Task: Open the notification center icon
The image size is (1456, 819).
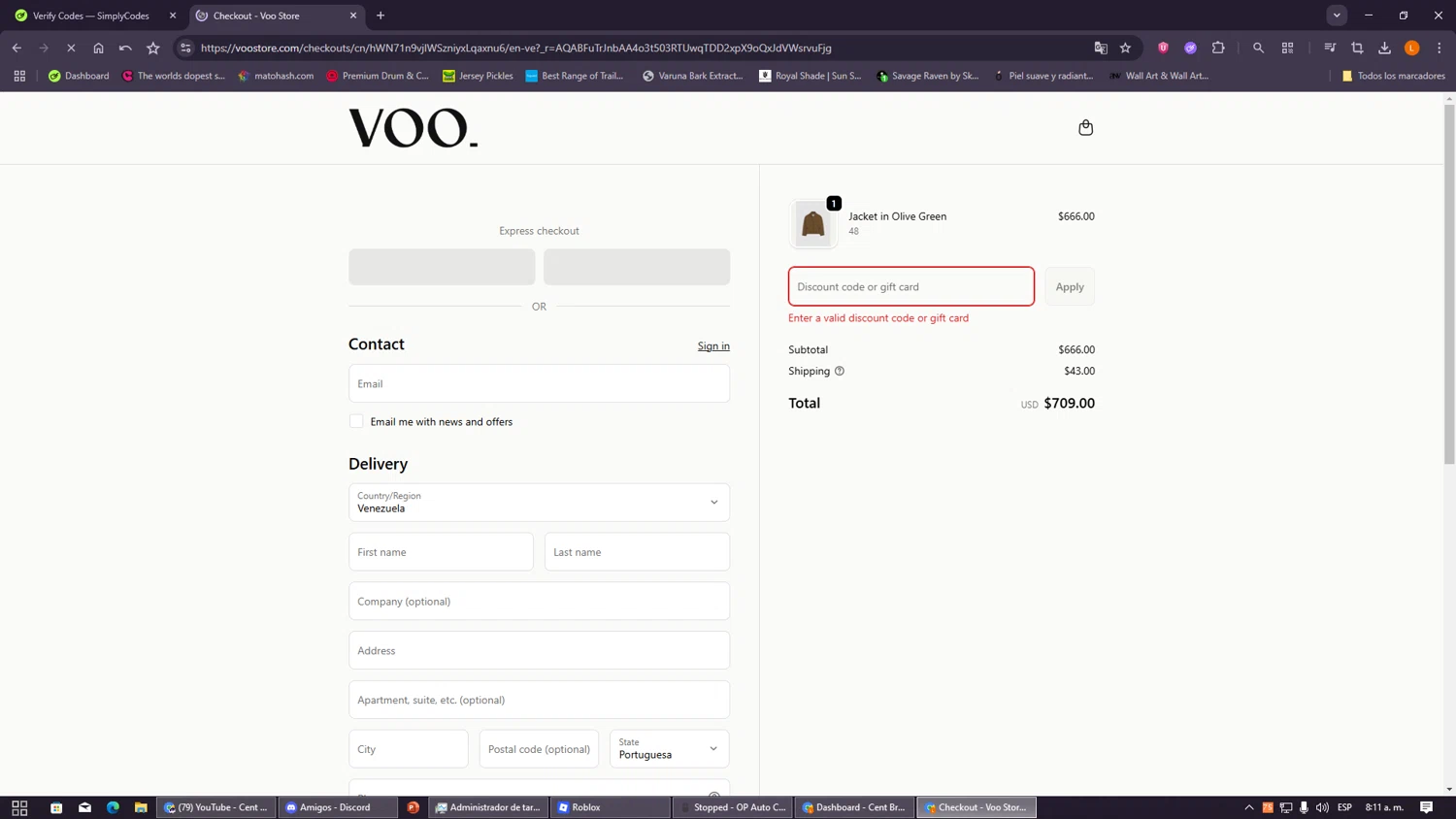Action: [1426, 807]
